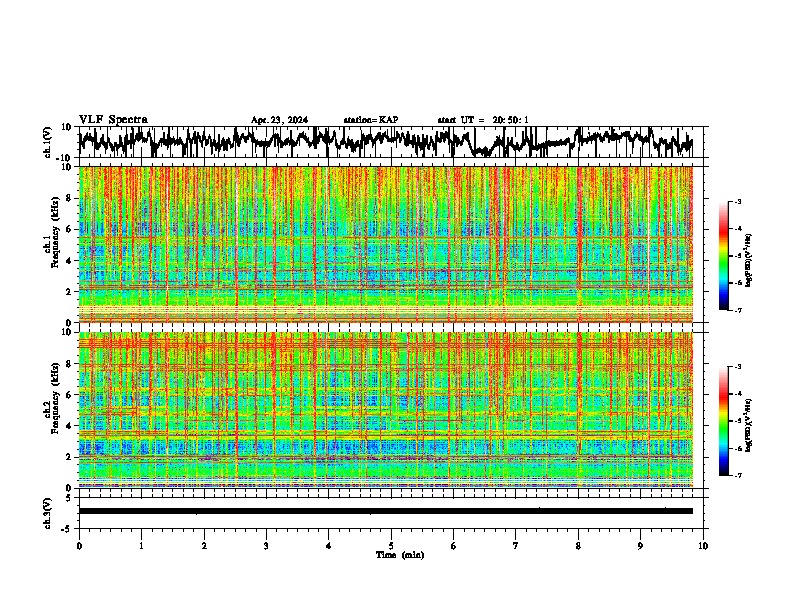Click the "-7" tick on the ch.1 color bar
The width and height of the screenshot is (792, 612).
tap(737, 310)
